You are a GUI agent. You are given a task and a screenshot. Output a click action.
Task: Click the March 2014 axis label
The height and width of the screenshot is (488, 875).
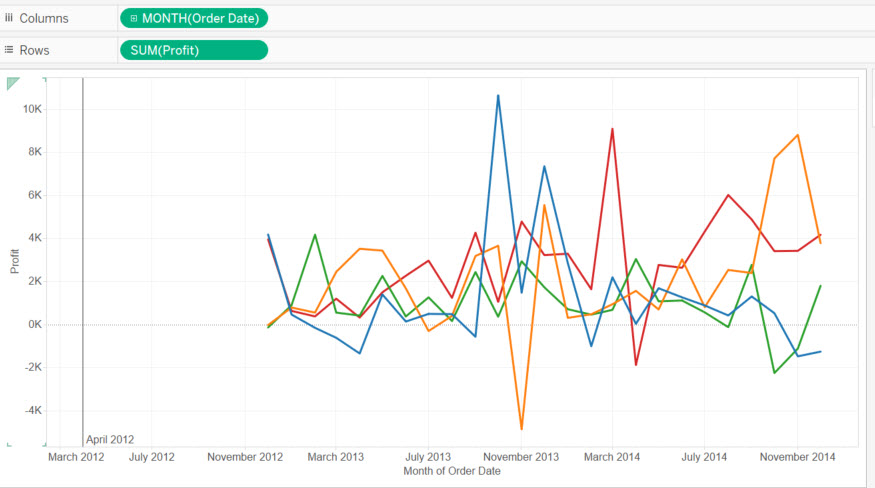pos(612,457)
